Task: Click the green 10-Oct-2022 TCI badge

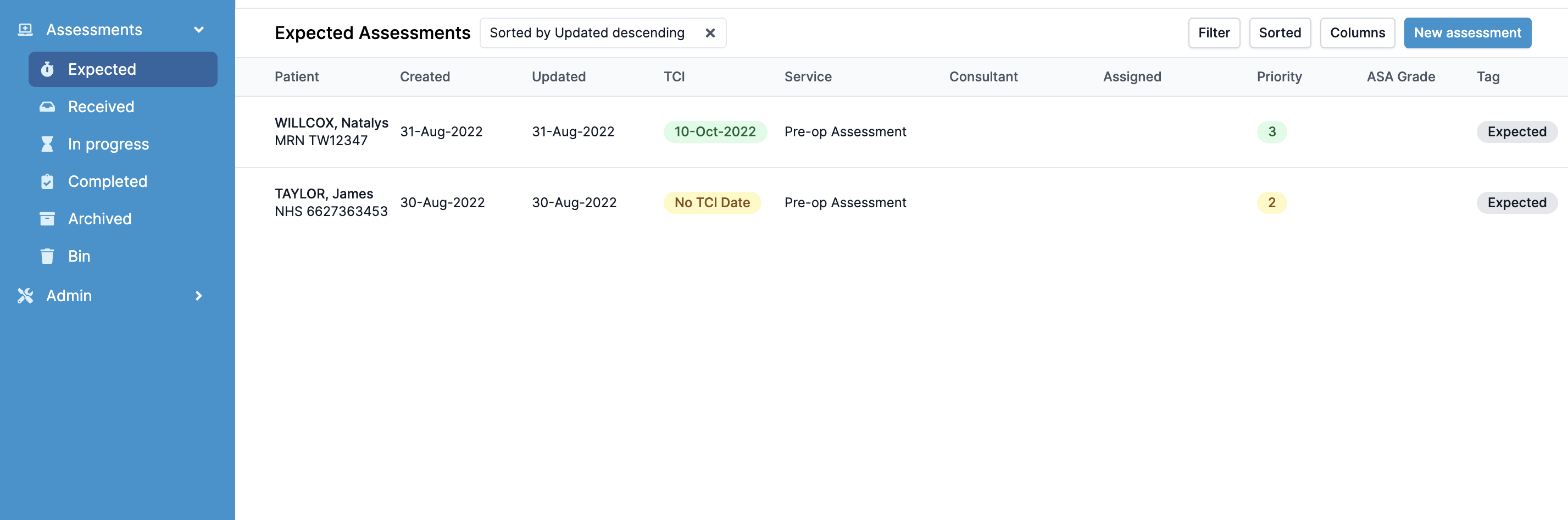Action: pos(715,131)
